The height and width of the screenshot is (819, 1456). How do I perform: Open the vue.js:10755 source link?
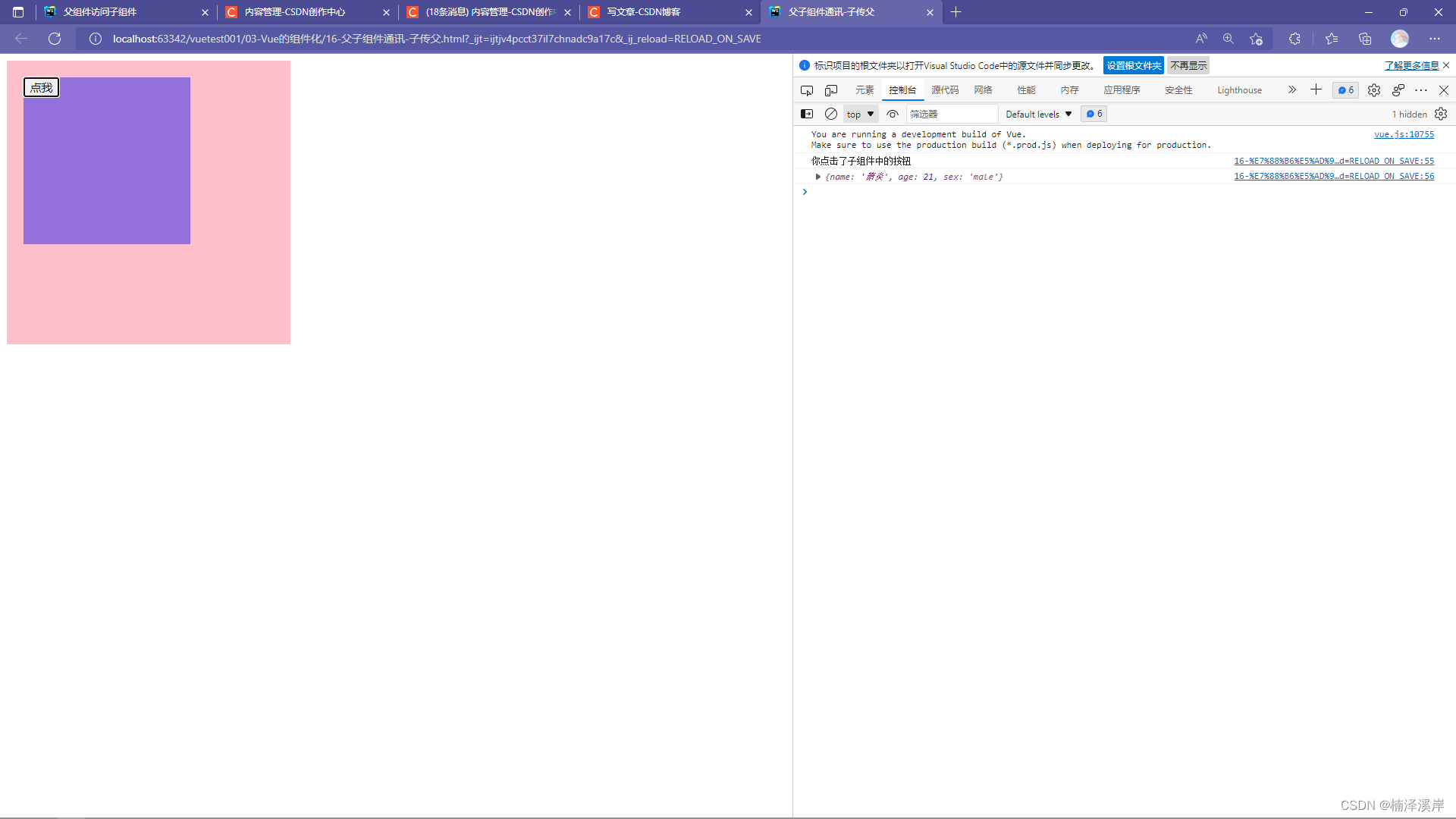tap(1404, 134)
